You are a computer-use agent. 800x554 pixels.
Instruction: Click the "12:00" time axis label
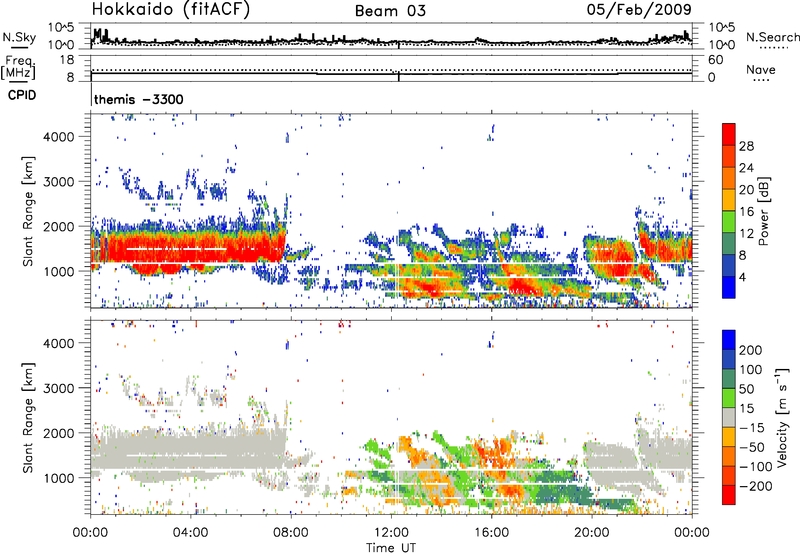click(x=391, y=533)
